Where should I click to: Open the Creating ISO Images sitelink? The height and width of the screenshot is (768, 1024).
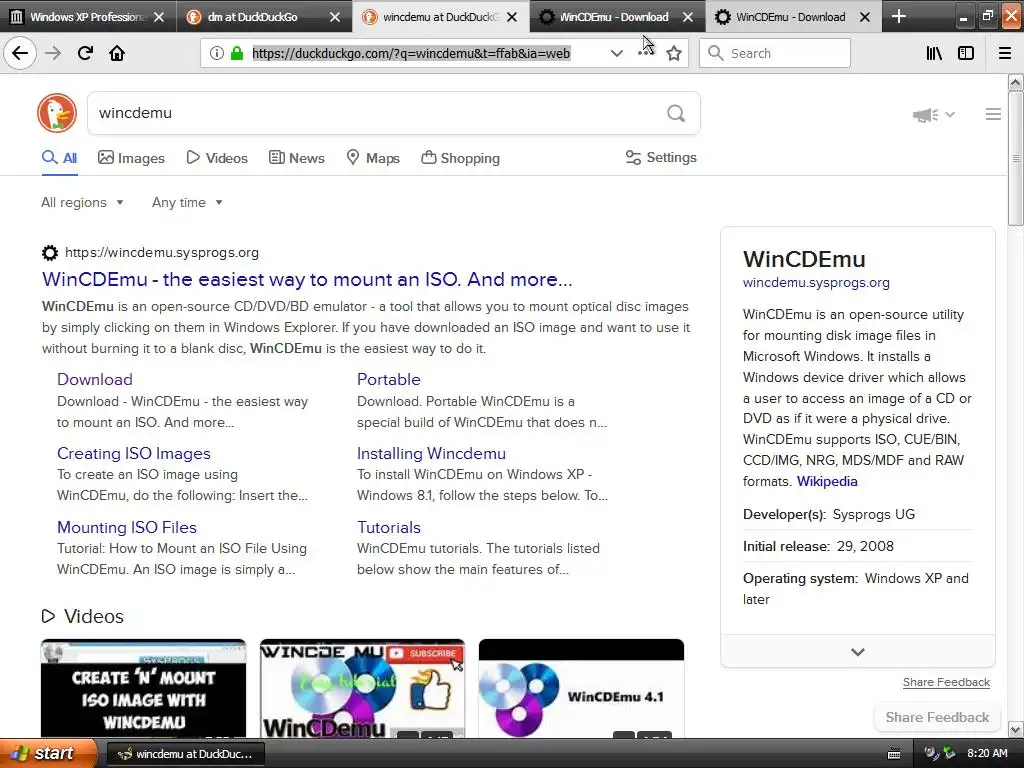pyautogui.click(x=134, y=453)
